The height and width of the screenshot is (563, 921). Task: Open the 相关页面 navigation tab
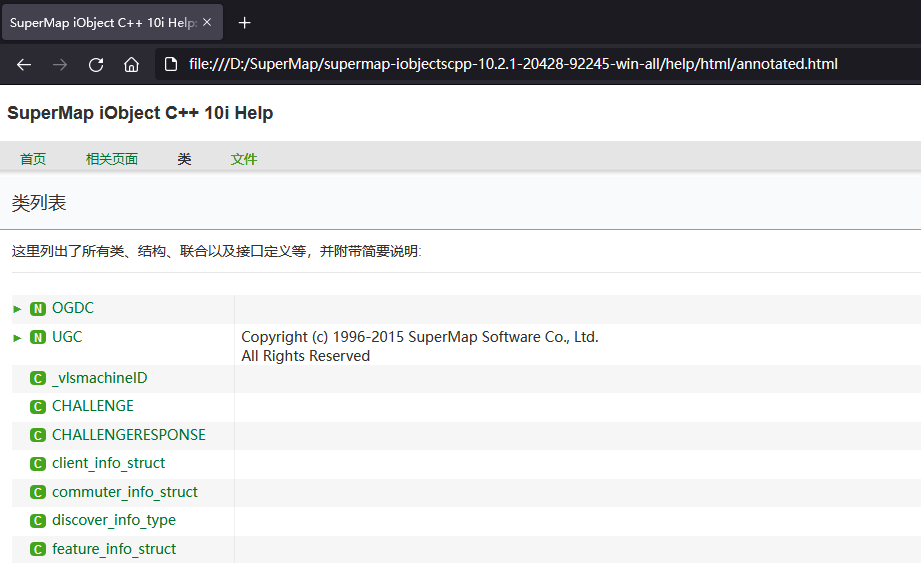coord(112,159)
